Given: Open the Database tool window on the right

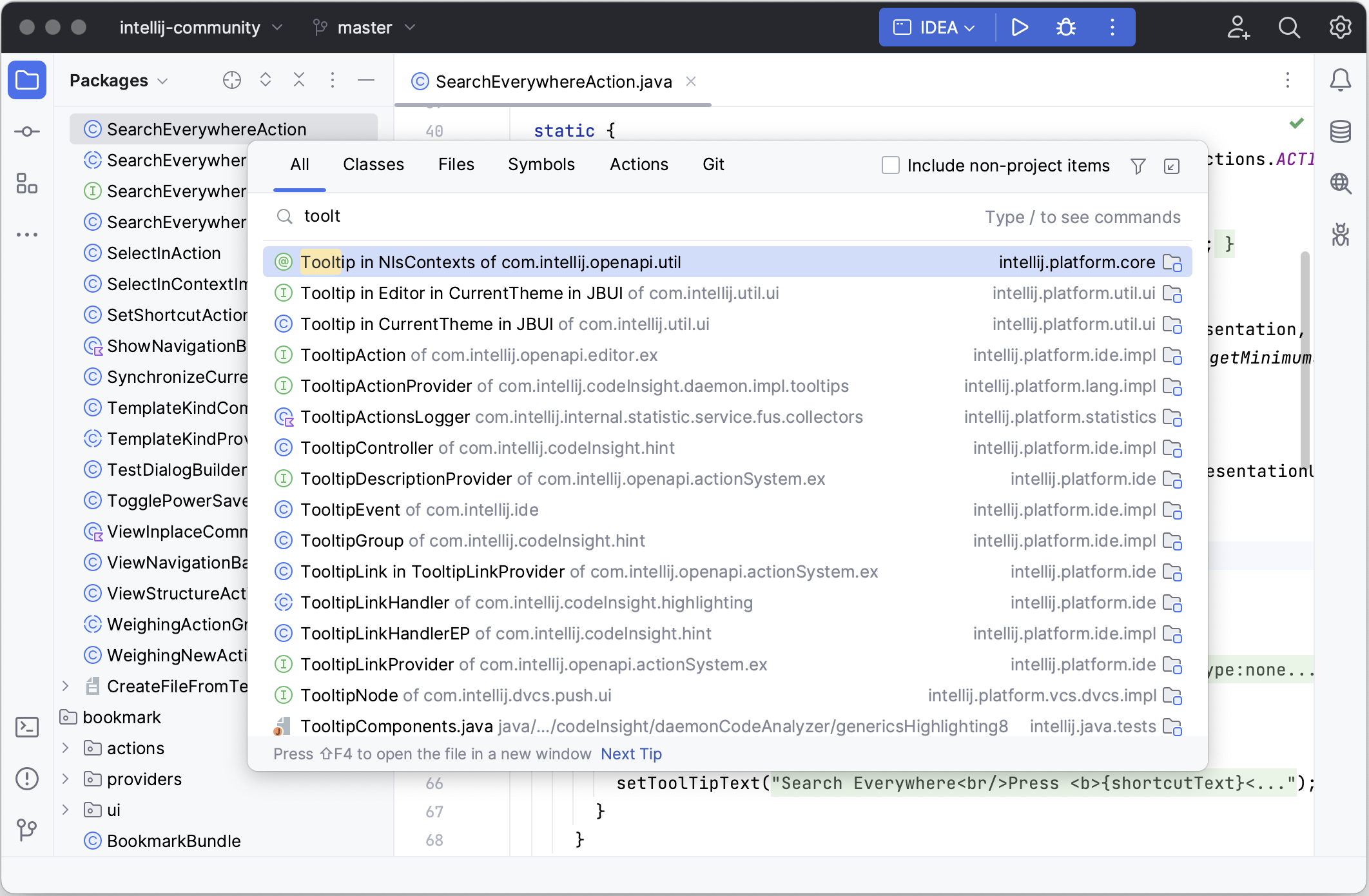Looking at the screenshot, I should (1341, 132).
